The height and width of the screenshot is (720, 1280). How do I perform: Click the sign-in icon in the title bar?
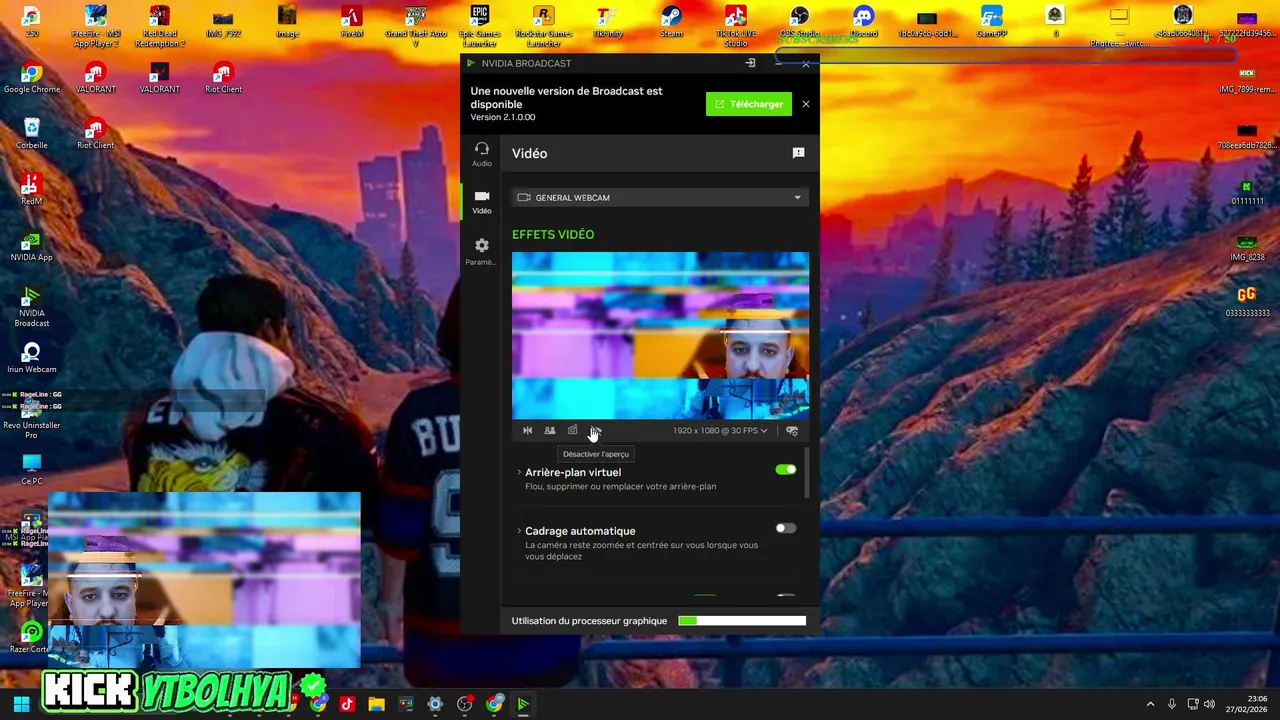coord(750,63)
